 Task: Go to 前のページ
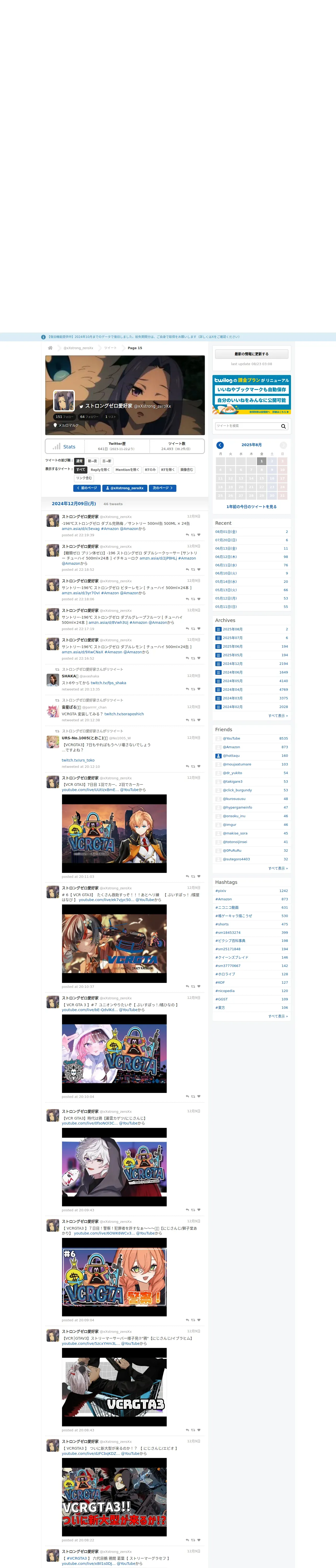pos(87,488)
